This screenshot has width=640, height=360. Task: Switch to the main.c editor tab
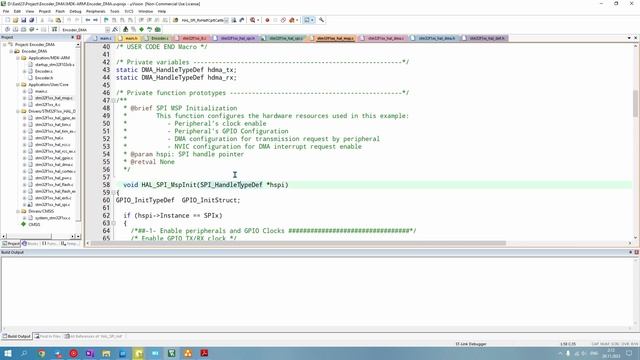[x=102, y=38]
